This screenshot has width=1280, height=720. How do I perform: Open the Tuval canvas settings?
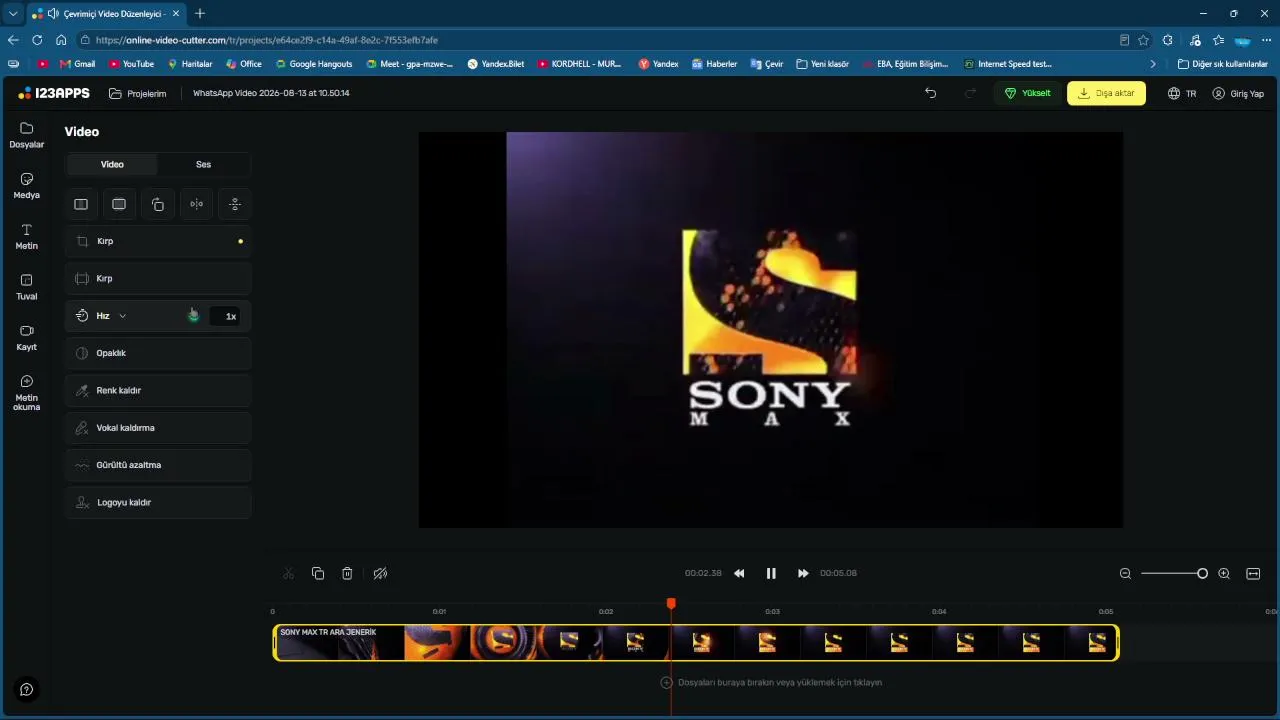point(27,288)
